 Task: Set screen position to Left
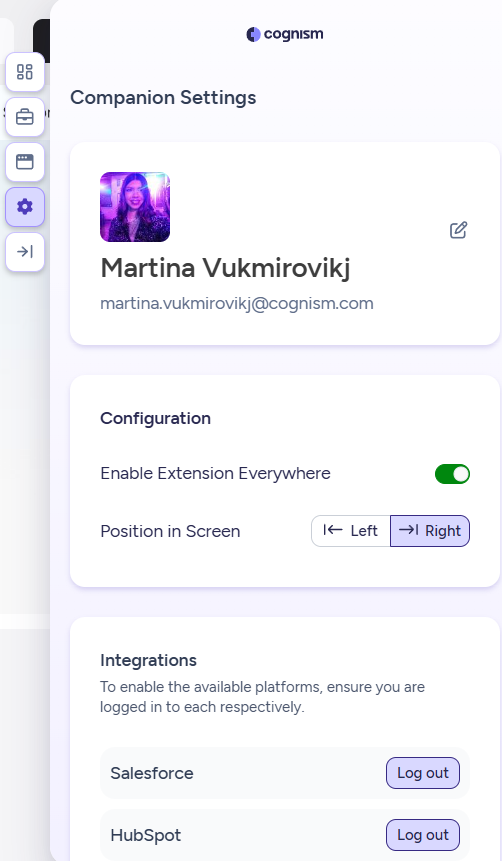click(350, 531)
